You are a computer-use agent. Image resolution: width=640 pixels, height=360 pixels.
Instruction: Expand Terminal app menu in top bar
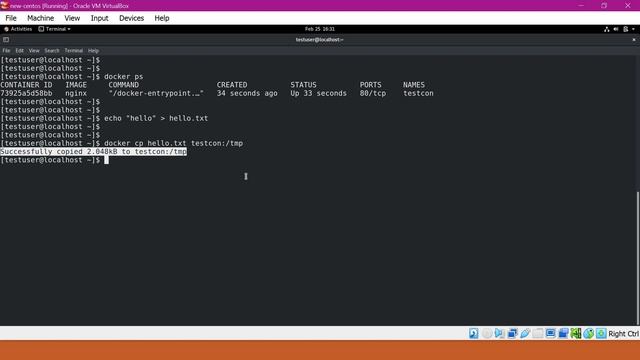click(54, 29)
